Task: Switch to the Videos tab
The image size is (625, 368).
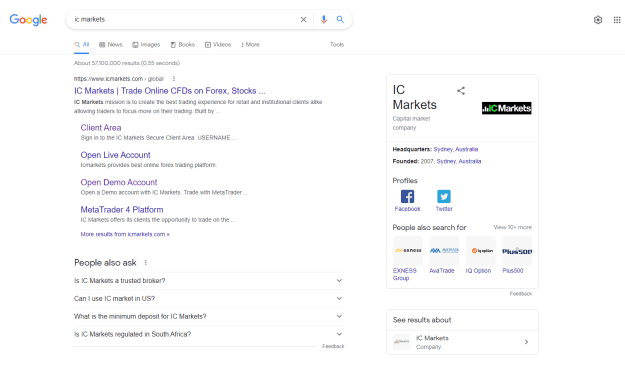Action: tap(218, 45)
